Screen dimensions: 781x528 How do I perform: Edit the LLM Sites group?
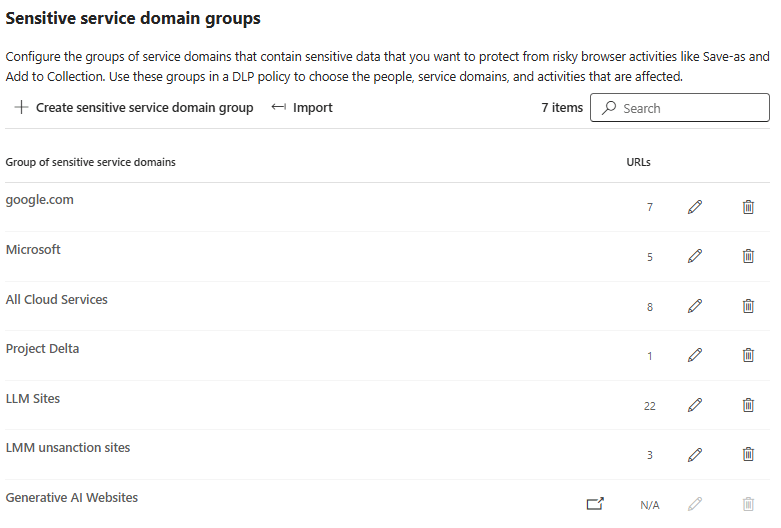pyautogui.click(x=695, y=405)
